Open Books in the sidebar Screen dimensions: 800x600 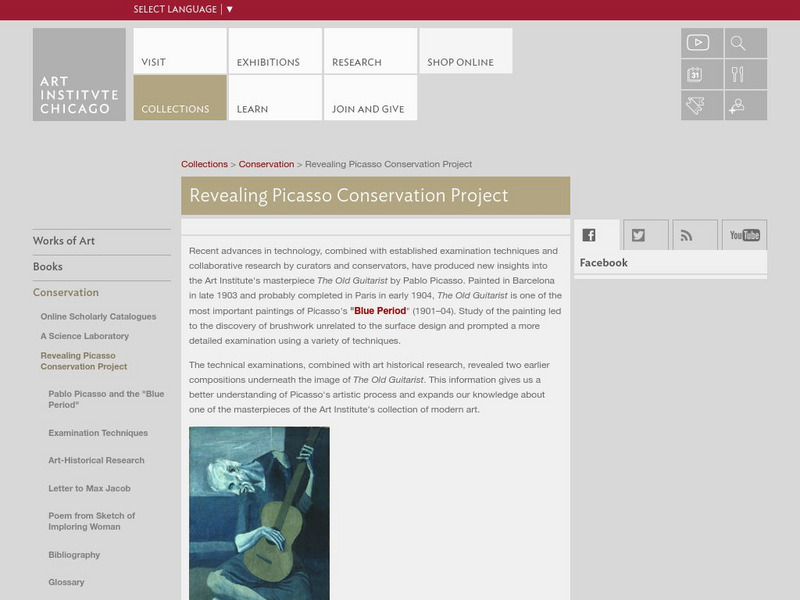[x=47, y=267]
